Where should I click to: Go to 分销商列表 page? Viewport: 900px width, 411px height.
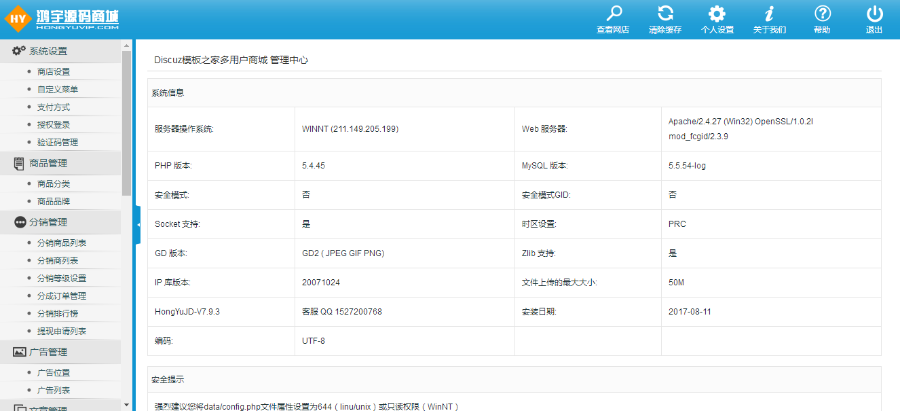point(57,261)
